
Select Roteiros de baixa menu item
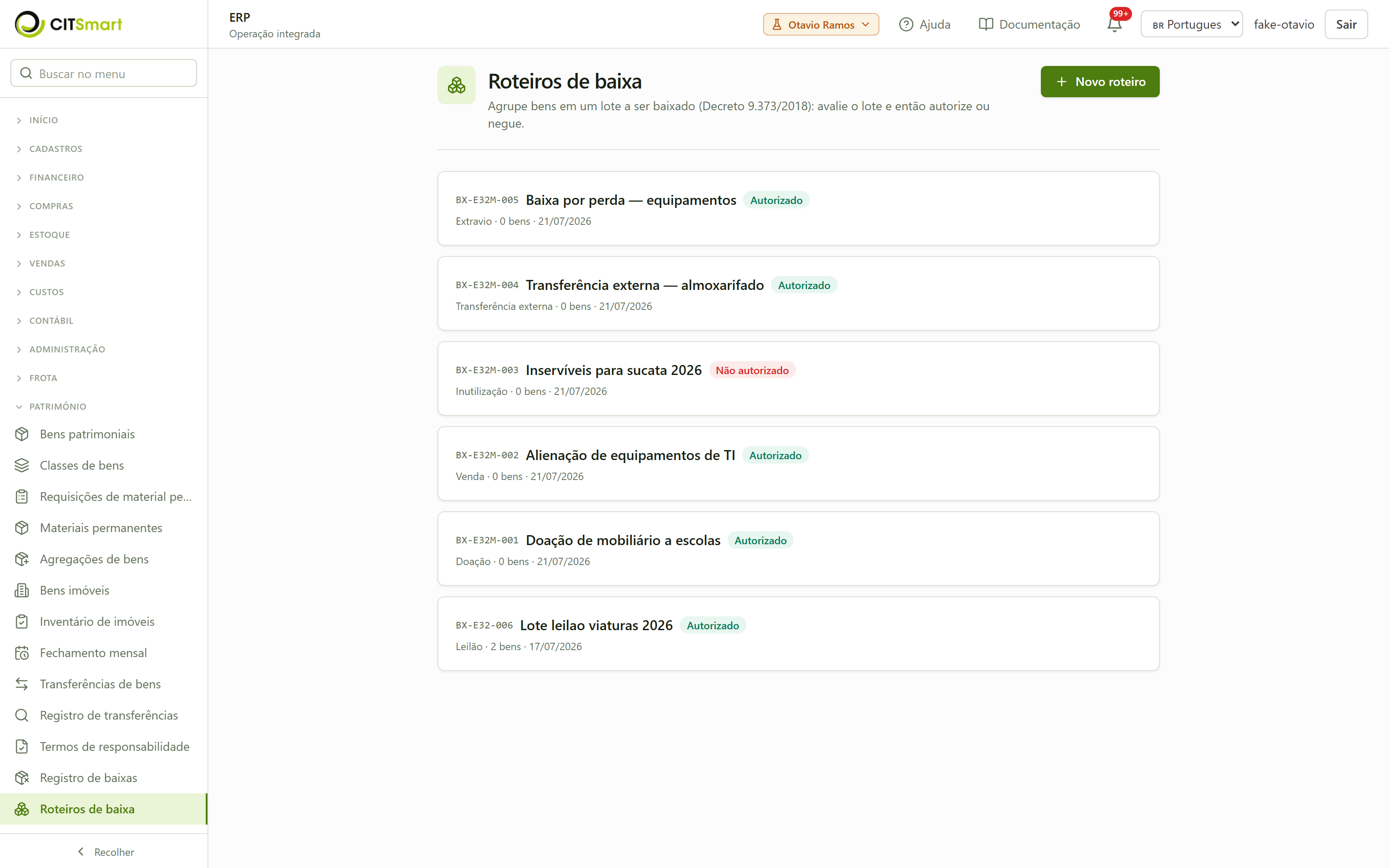point(104,809)
